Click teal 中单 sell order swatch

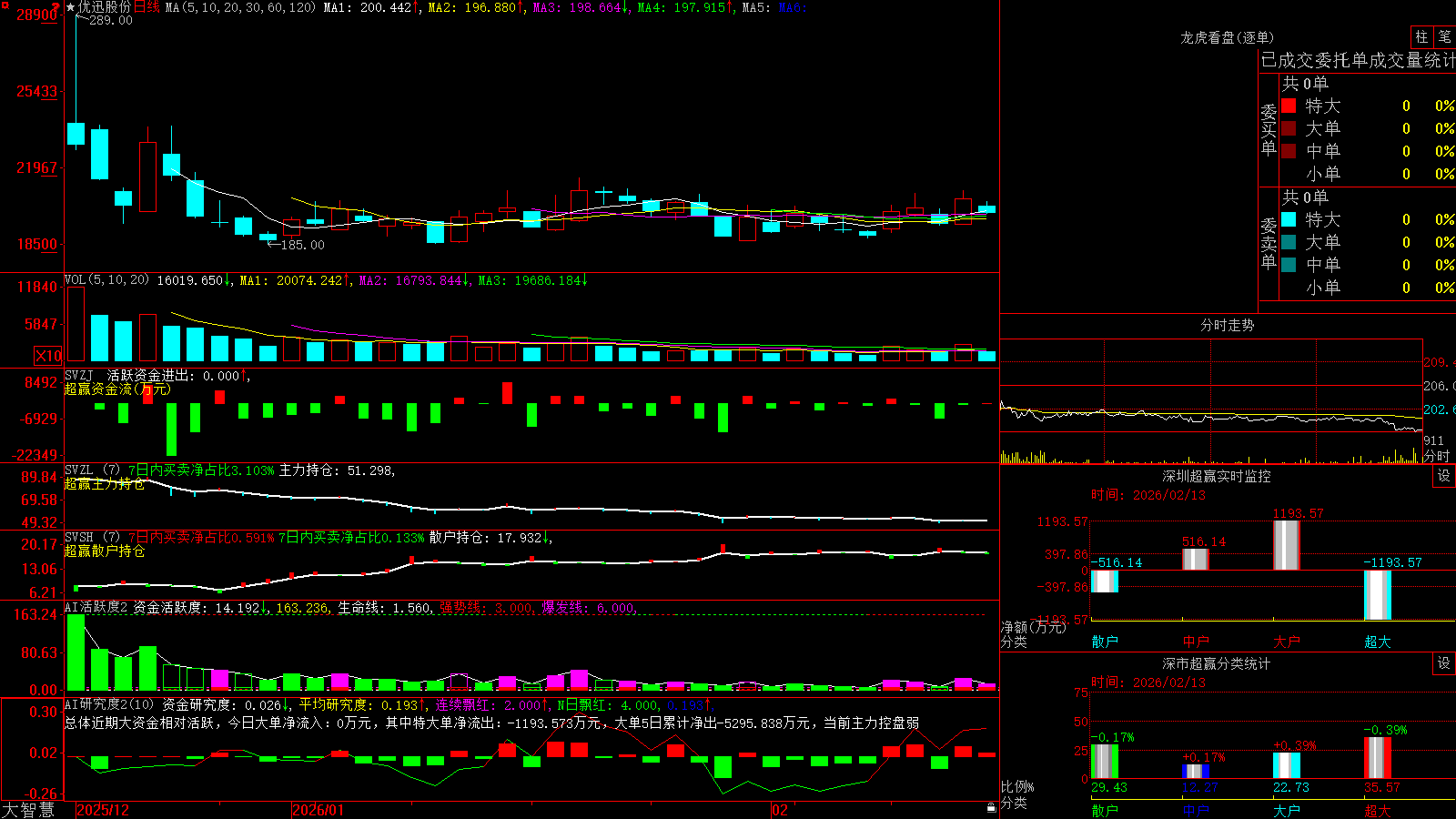[x=1289, y=265]
